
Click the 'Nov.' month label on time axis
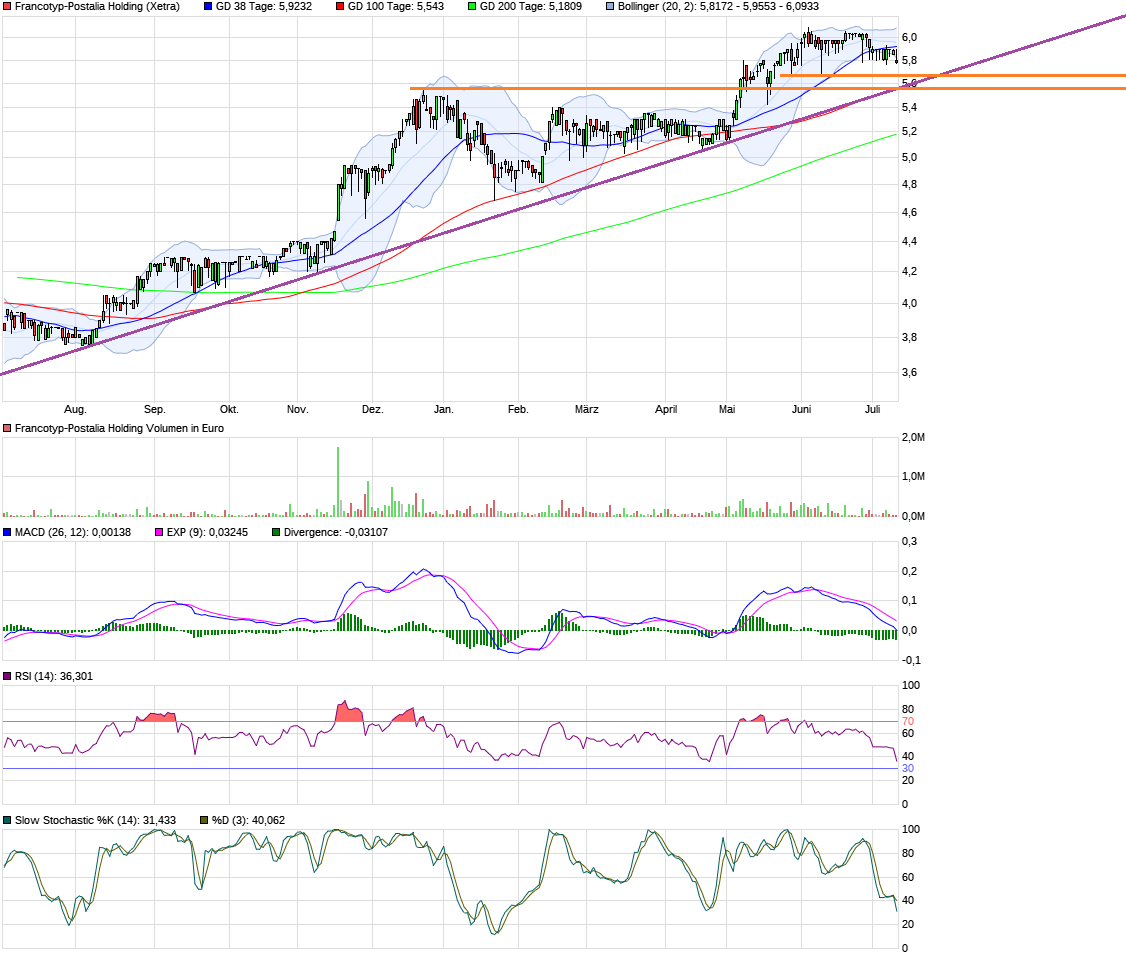(x=297, y=409)
